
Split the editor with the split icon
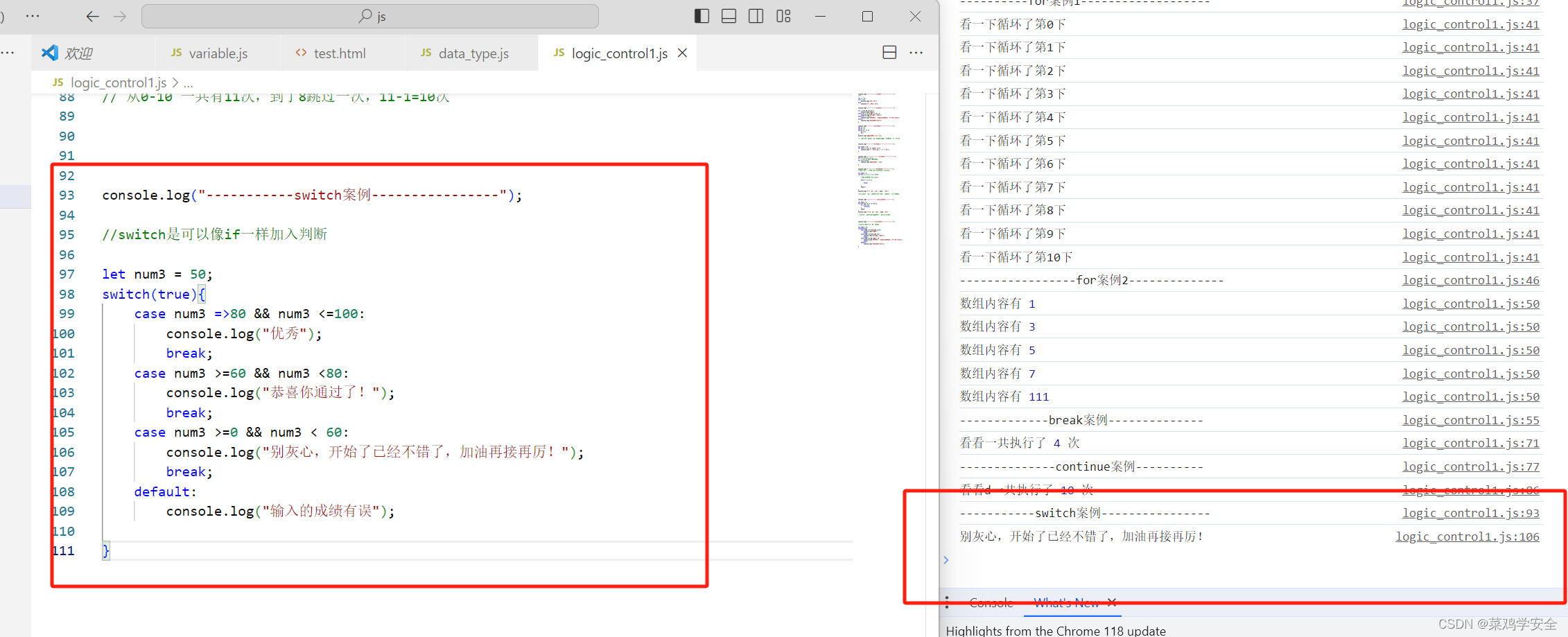point(889,53)
